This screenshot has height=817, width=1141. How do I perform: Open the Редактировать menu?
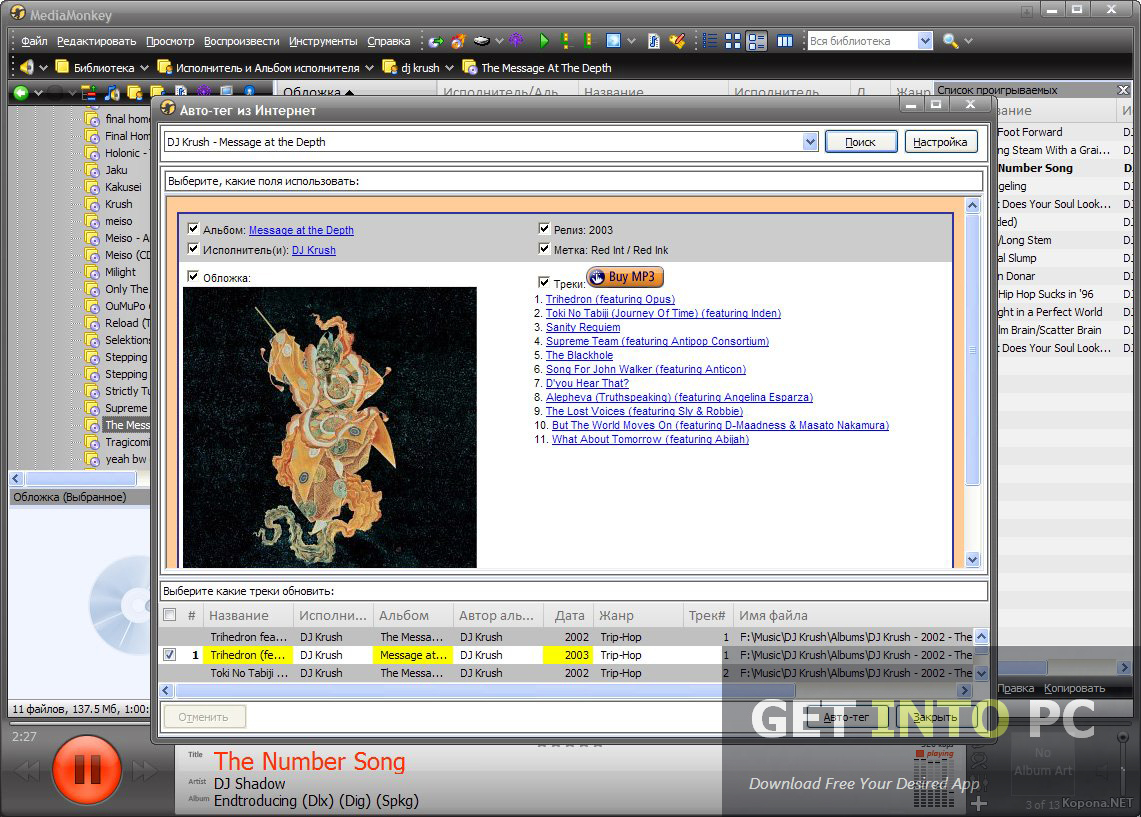tap(97, 41)
